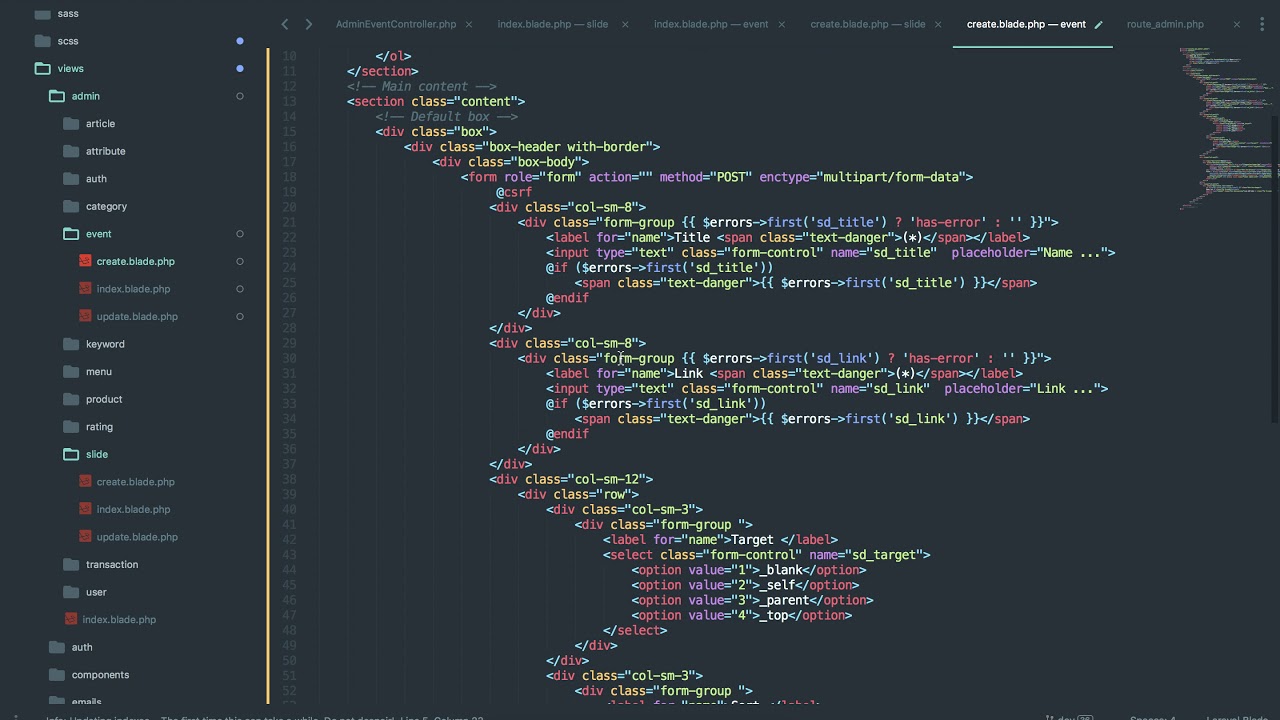
Task: Expand the transaction folder icon
Action: tap(70, 564)
